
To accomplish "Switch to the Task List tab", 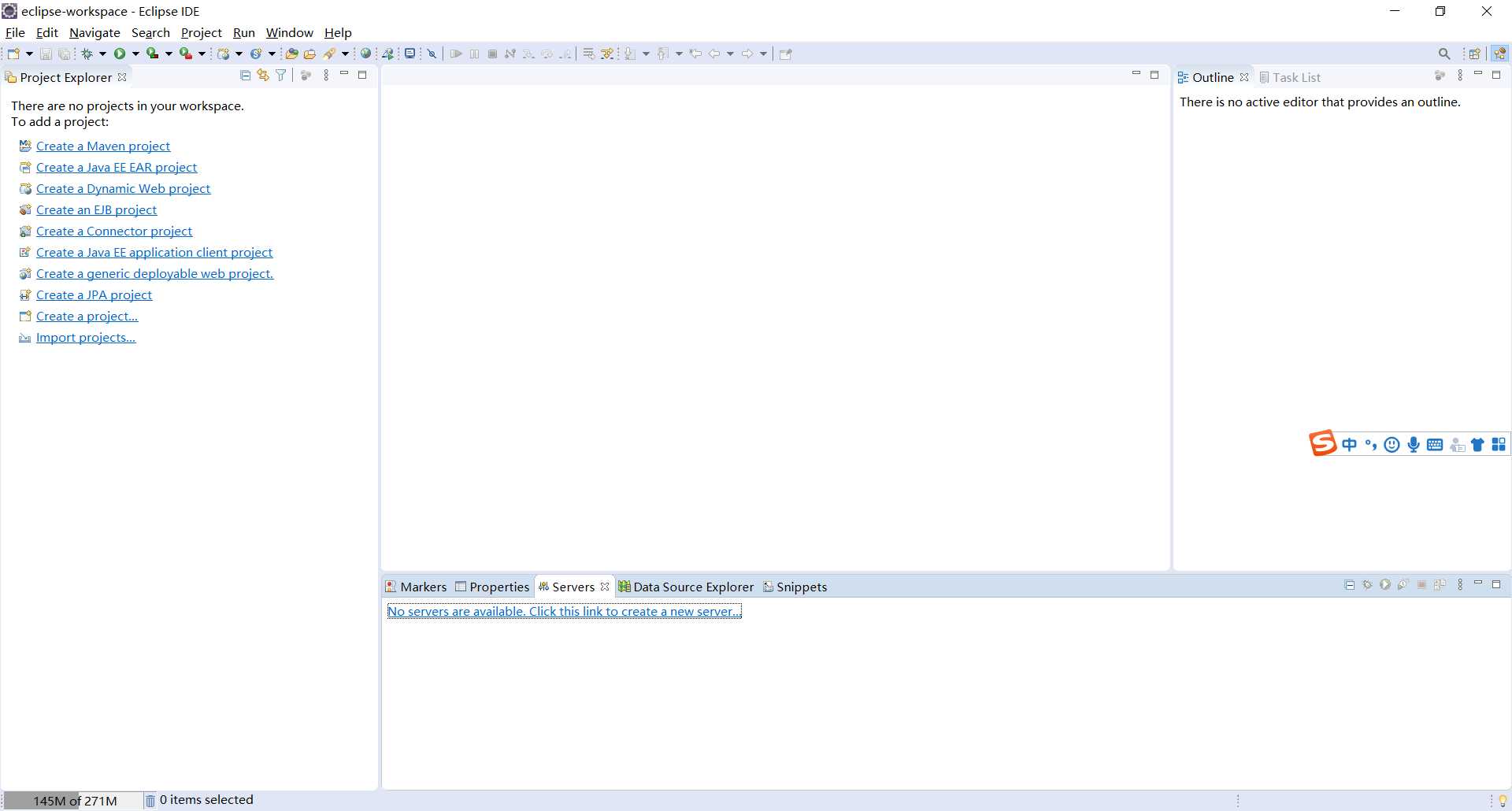I will (1290, 77).
